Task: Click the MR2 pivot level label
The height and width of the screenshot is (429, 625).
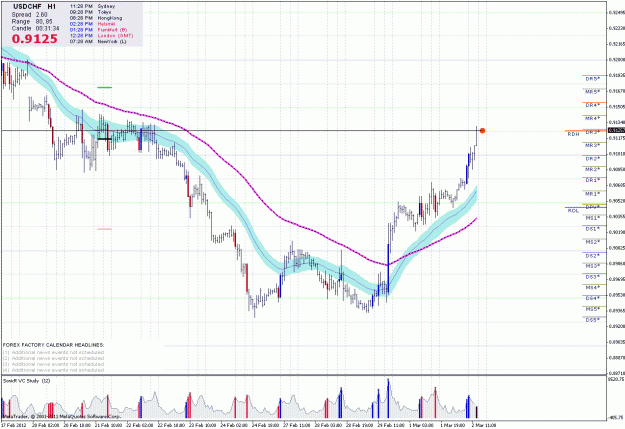Action: [x=593, y=170]
